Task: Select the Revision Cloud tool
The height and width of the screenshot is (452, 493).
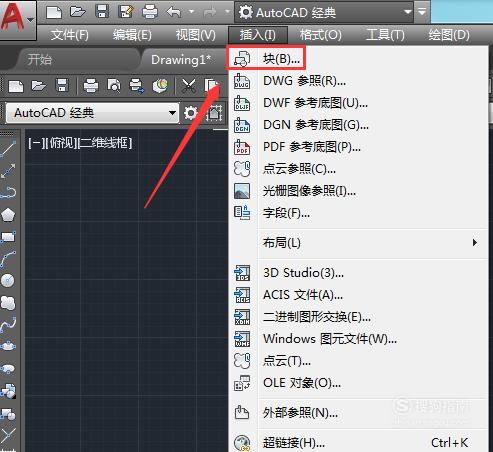Action: (8, 303)
